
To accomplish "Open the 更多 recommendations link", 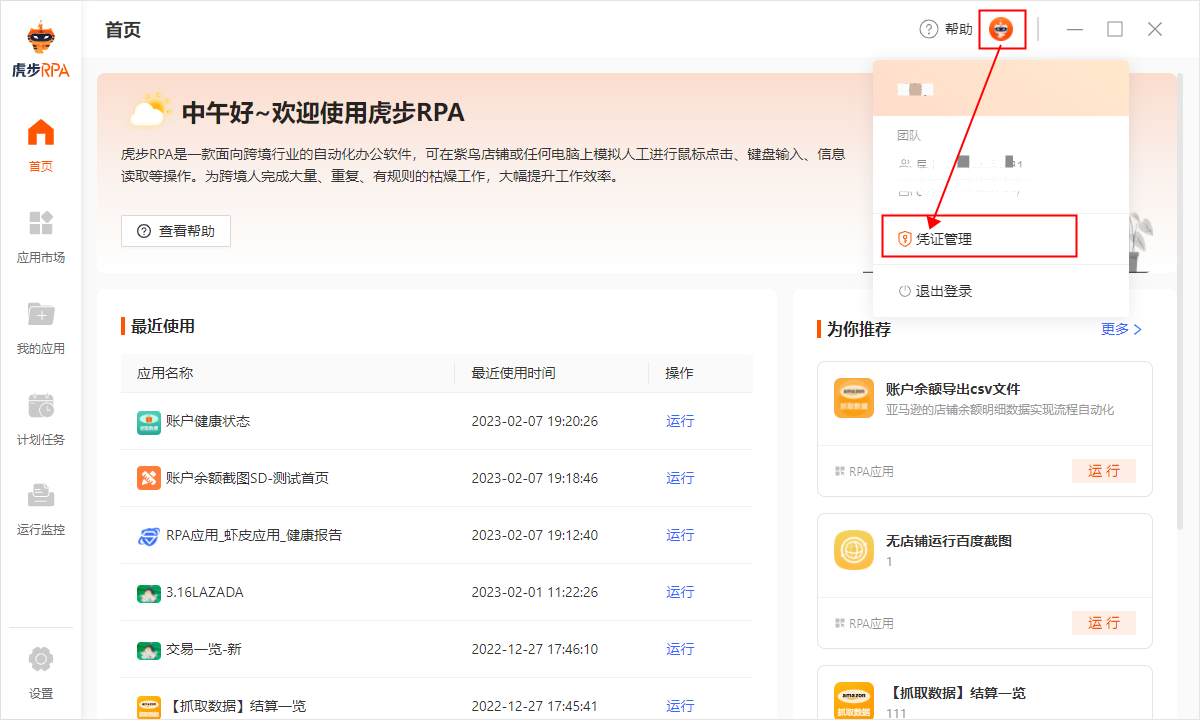I will coord(1121,329).
